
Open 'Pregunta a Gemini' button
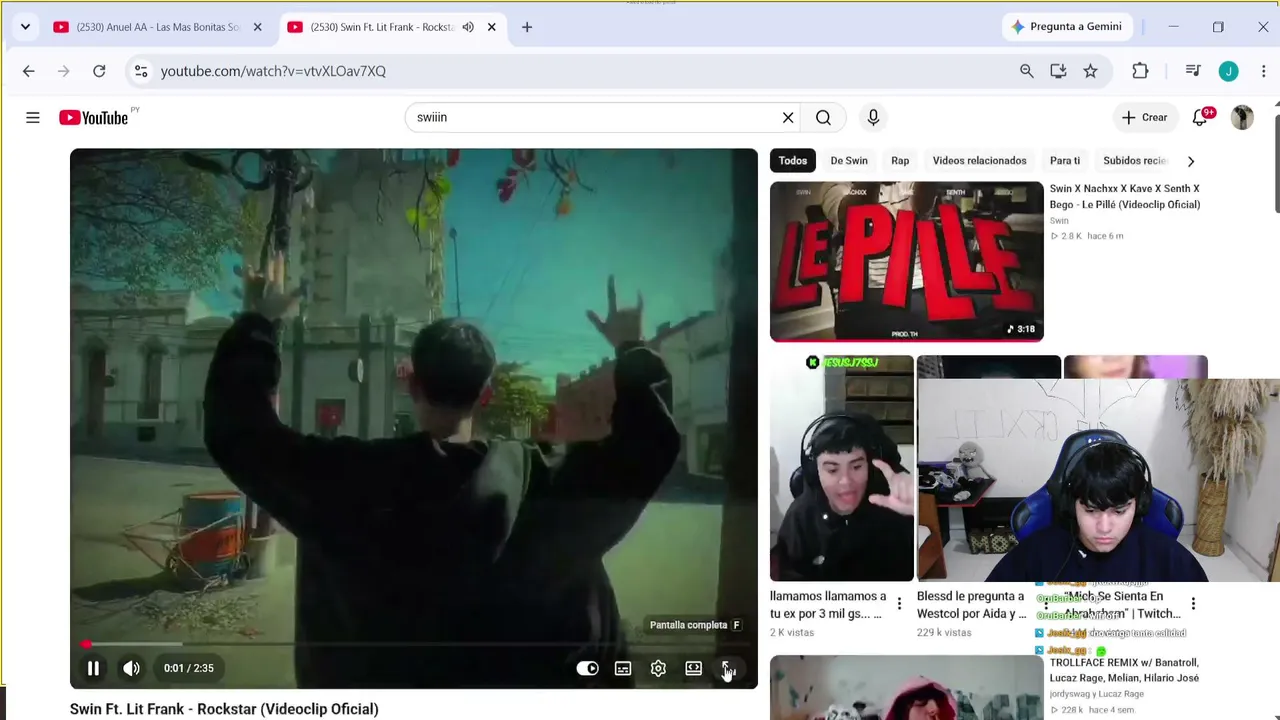tap(1066, 27)
